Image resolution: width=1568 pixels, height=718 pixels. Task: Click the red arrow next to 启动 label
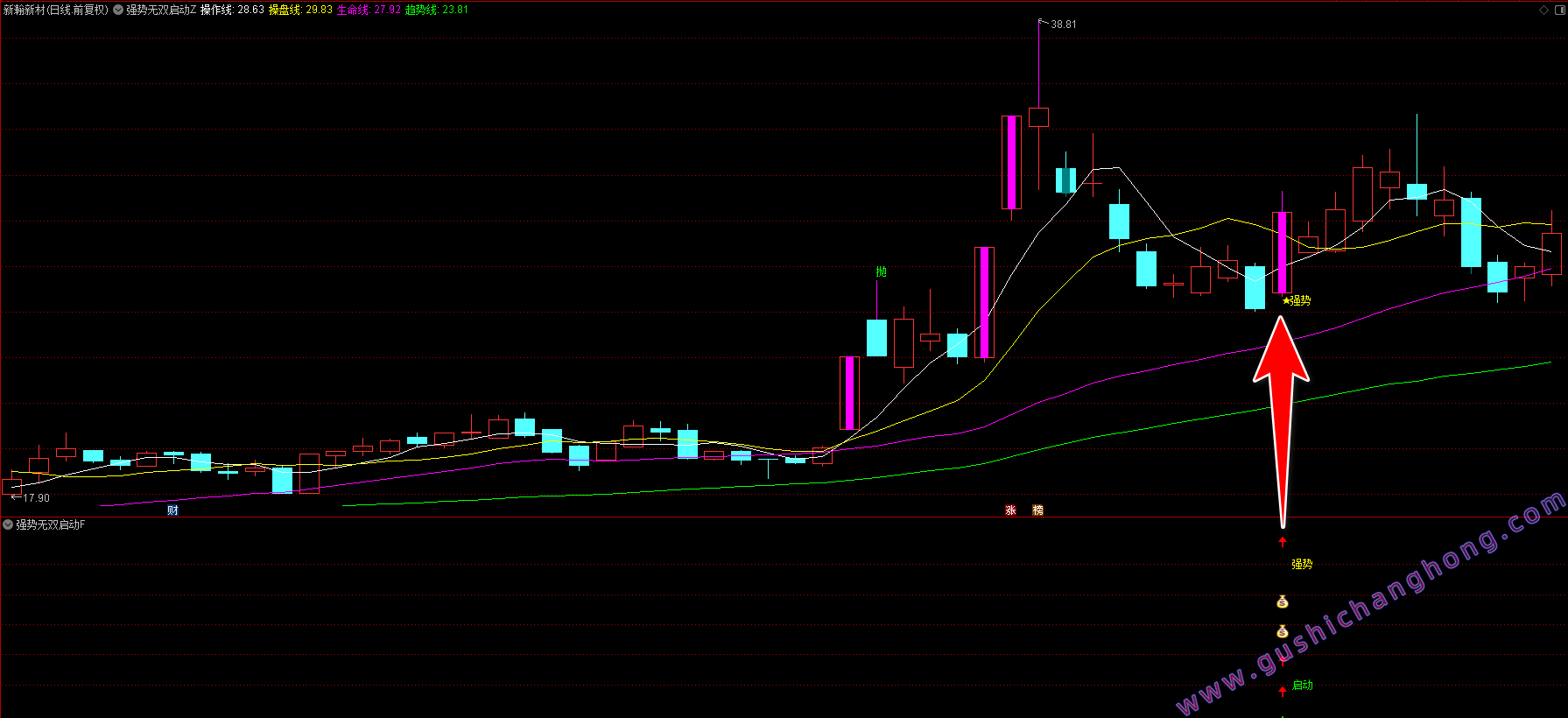click(x=1283, y=691)
